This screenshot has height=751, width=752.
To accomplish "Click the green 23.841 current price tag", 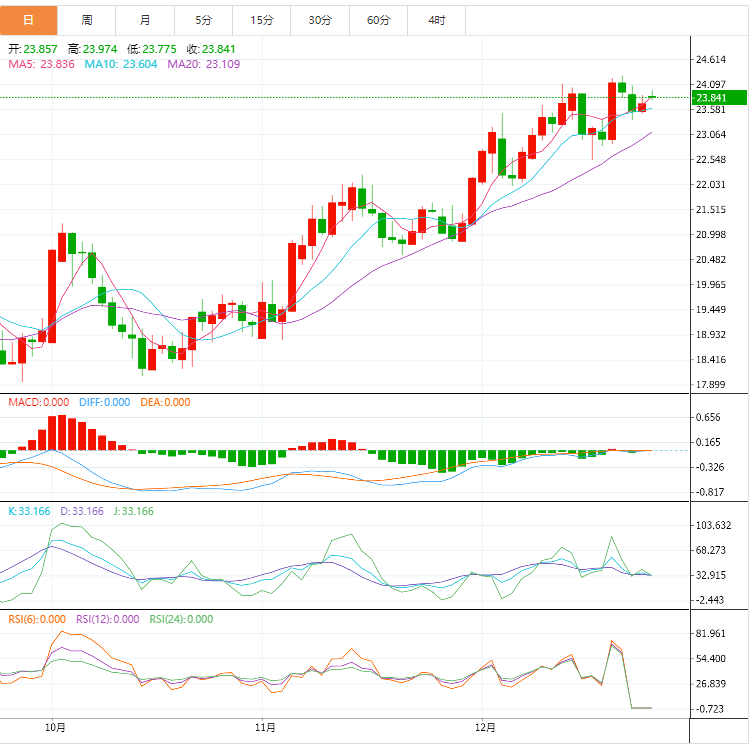I will (x=720, y=97).
